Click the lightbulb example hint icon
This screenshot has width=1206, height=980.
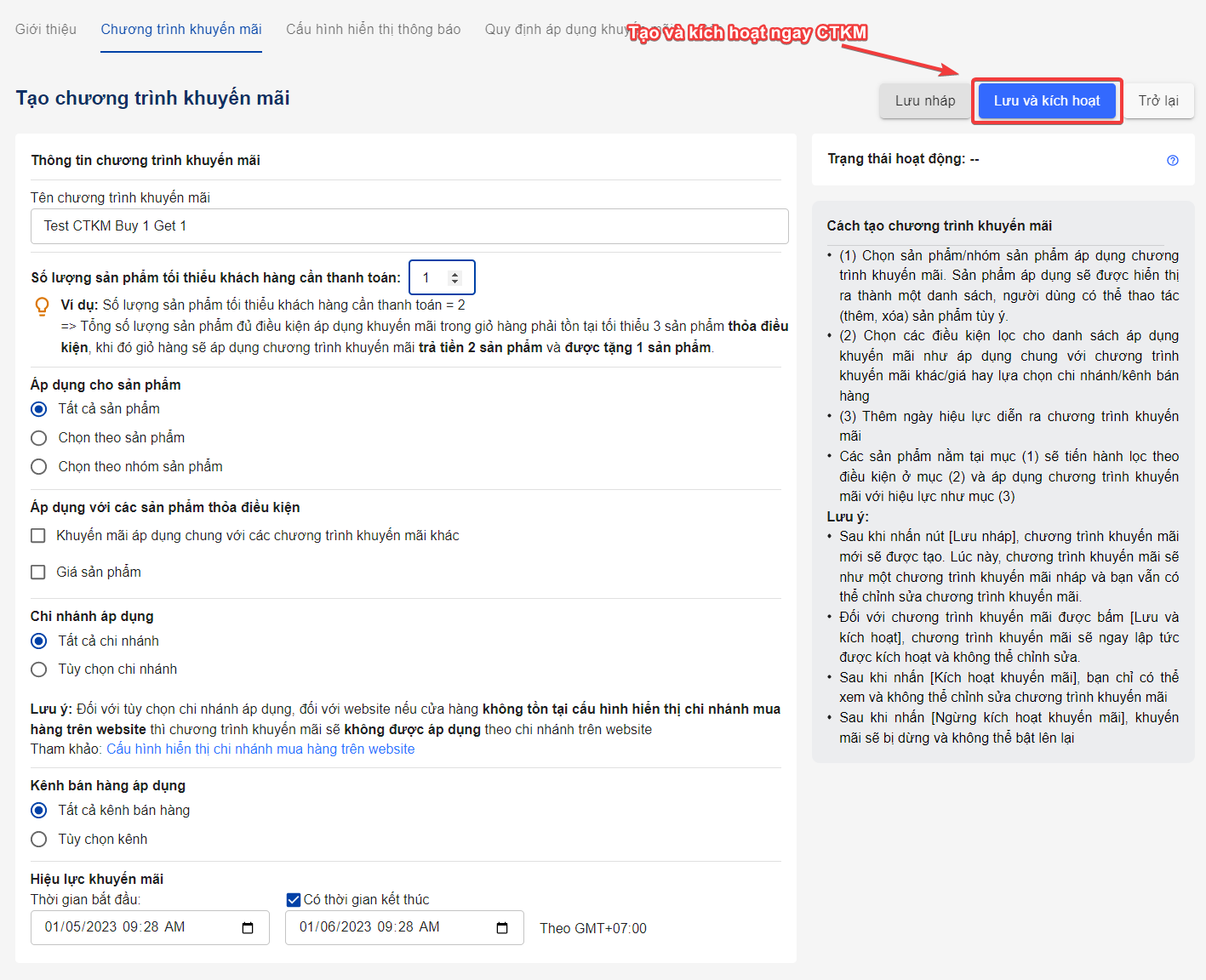42,306
